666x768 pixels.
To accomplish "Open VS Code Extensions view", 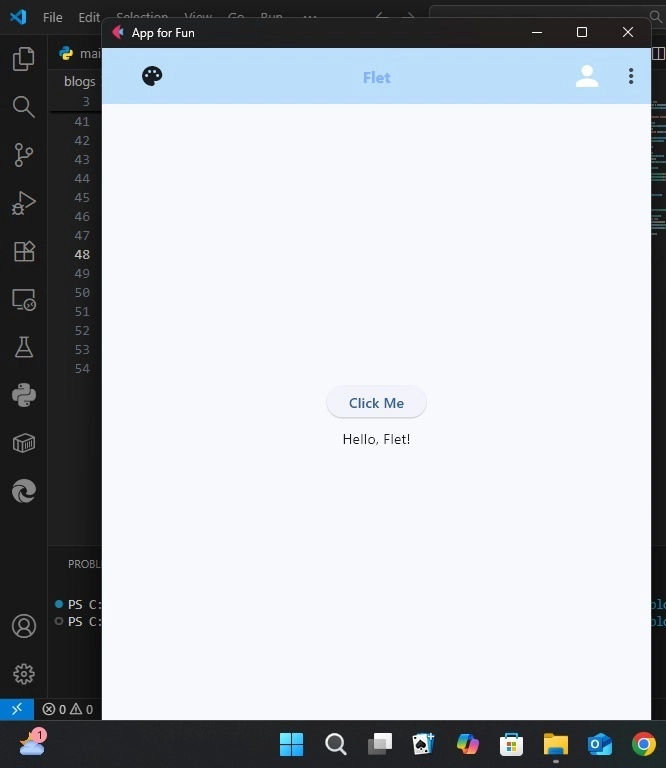I will pos(24,251).
